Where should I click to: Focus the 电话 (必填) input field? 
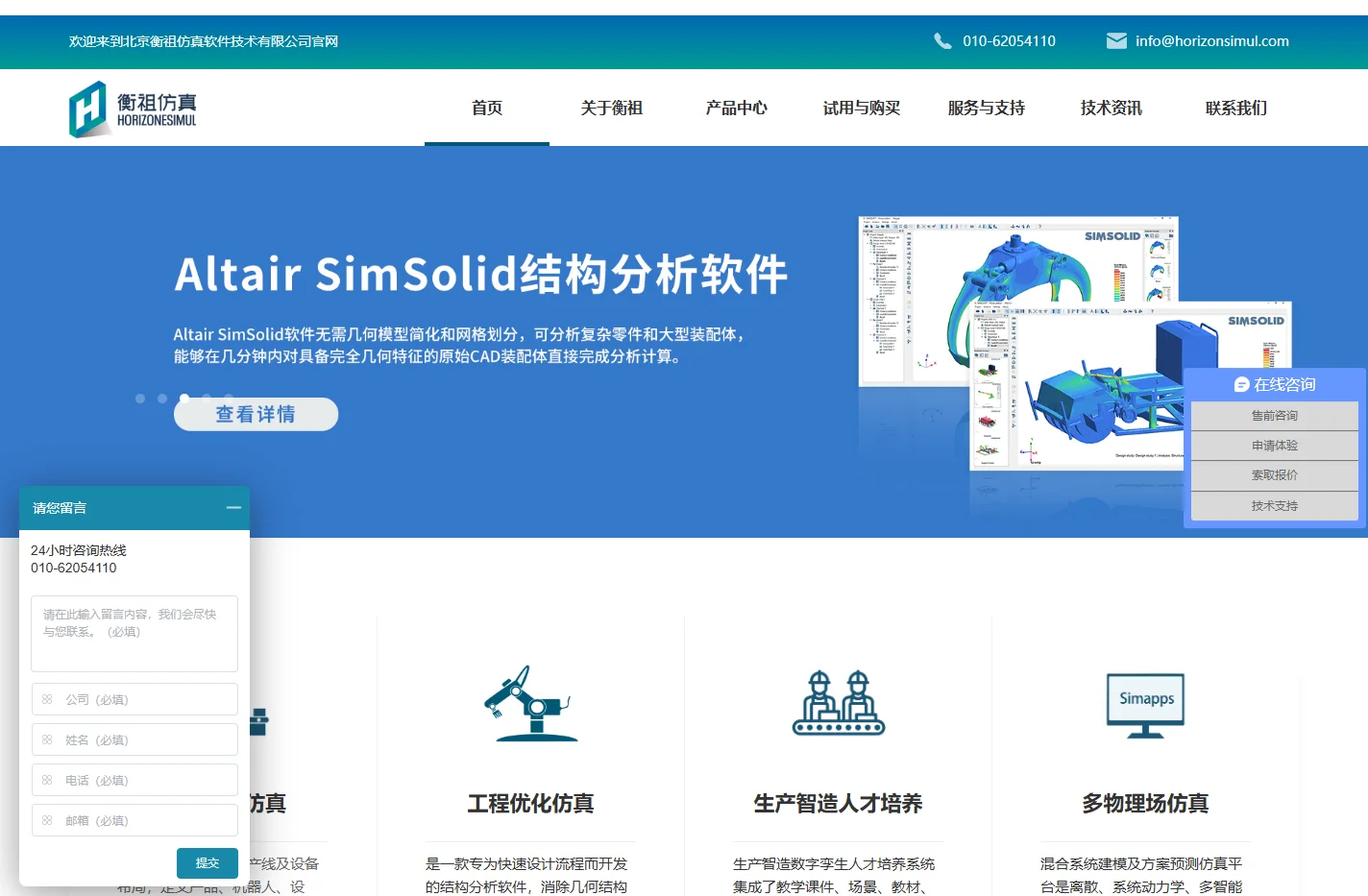tap(134, 780)
